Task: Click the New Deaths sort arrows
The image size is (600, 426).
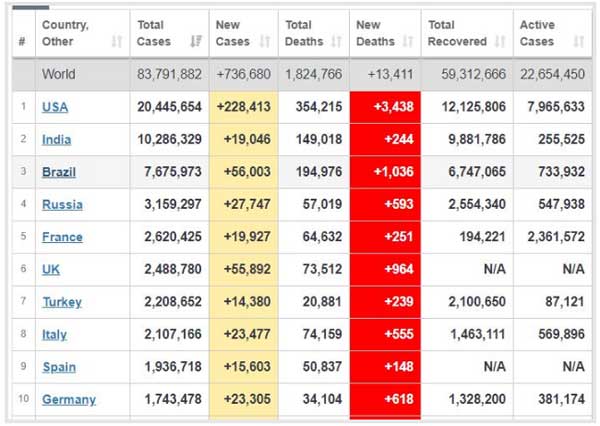Action: 407,42
